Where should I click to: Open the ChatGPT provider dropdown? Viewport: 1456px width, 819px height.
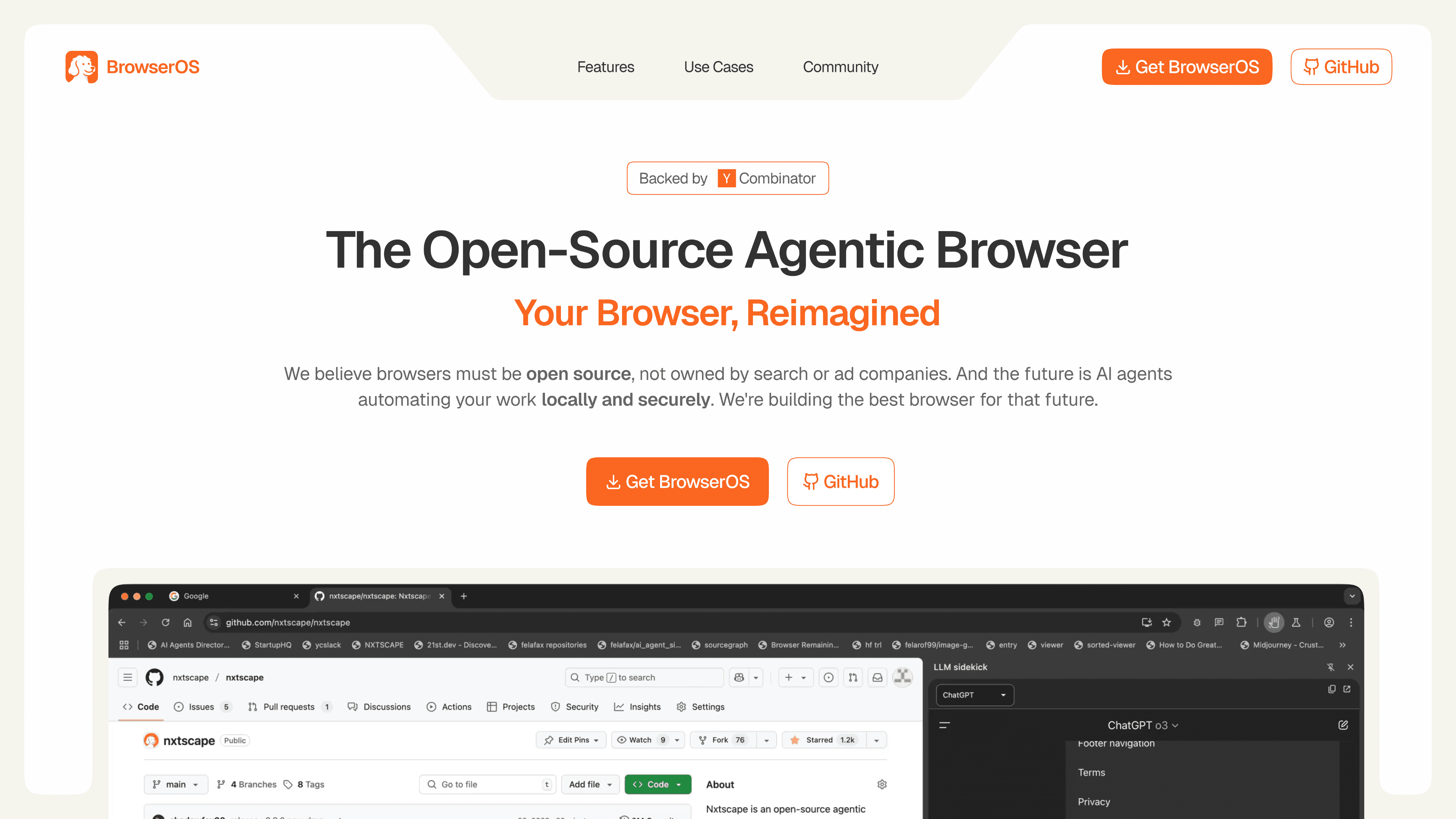(x=974, y=695)
